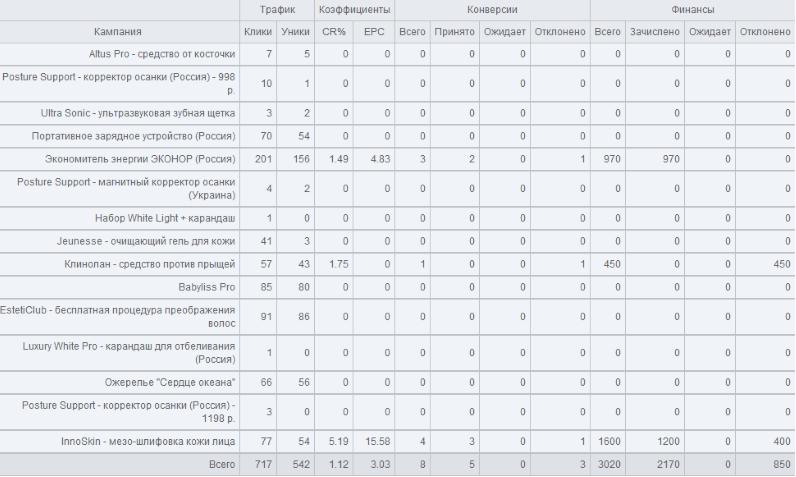
Task: Click the CR% column header
Action: point(334,31)
